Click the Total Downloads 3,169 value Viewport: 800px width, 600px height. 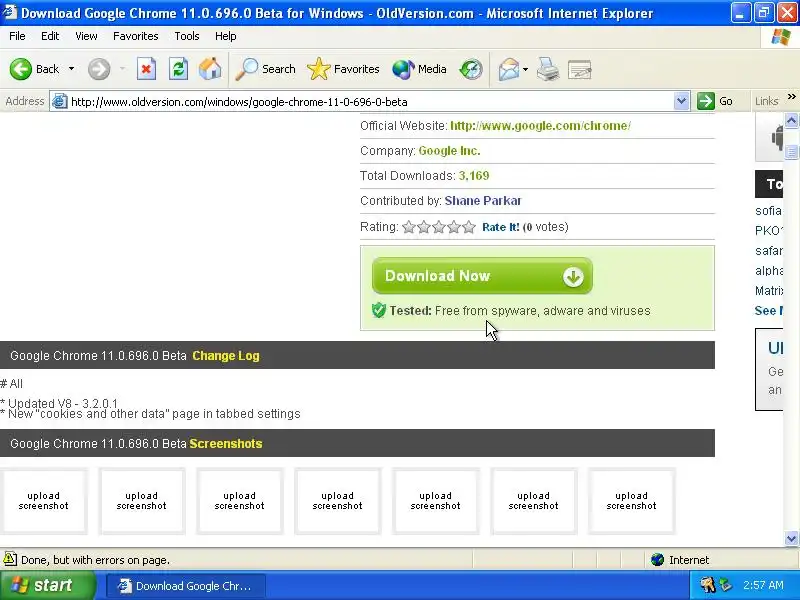point(473,176)
